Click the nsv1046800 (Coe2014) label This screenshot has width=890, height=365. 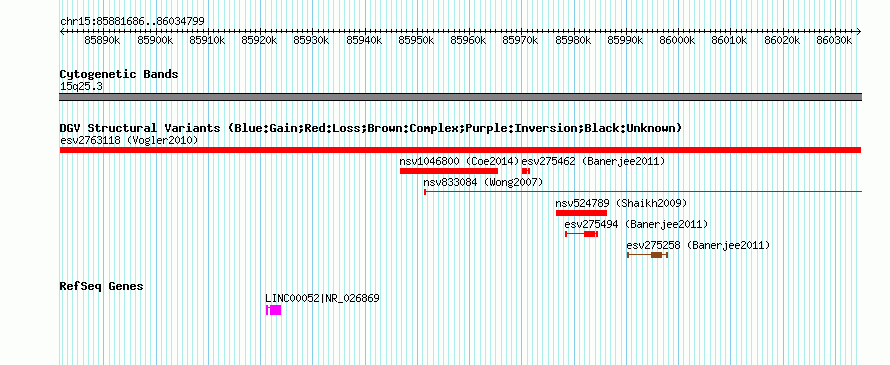[x=459, y=161]
